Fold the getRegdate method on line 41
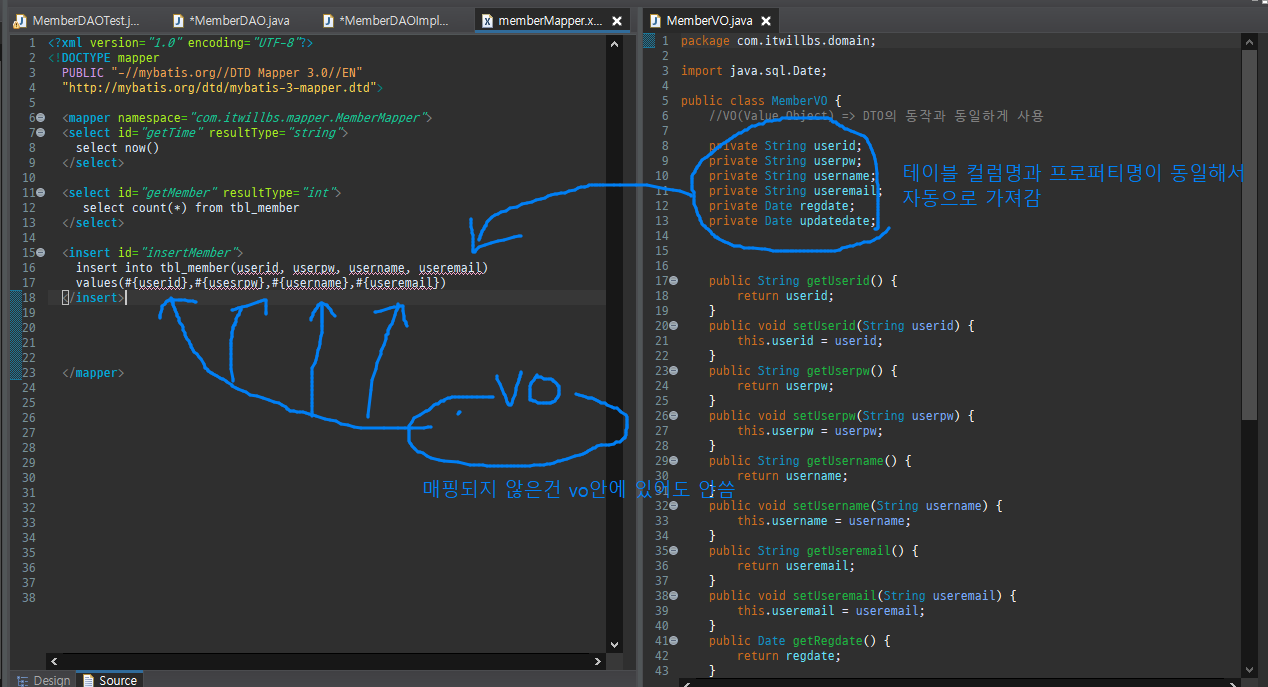The width and height of the screenshot is (1268, 687). (673, 640)
